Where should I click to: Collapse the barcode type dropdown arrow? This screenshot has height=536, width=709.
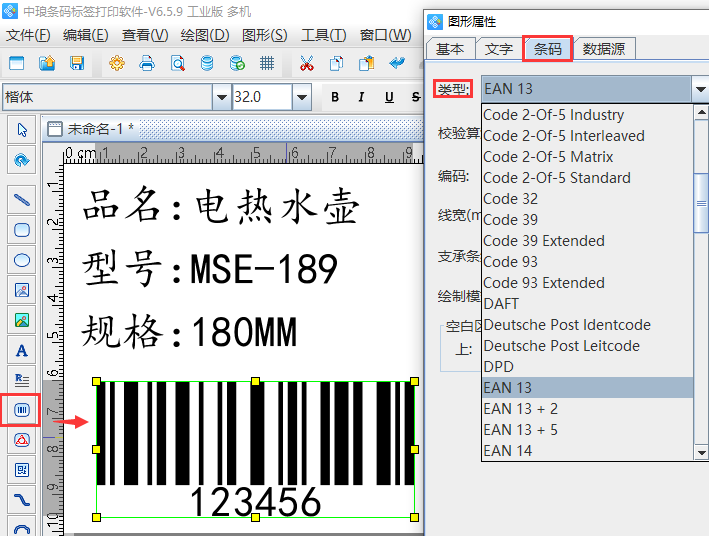pyautogui.click(x=700, y=89)
